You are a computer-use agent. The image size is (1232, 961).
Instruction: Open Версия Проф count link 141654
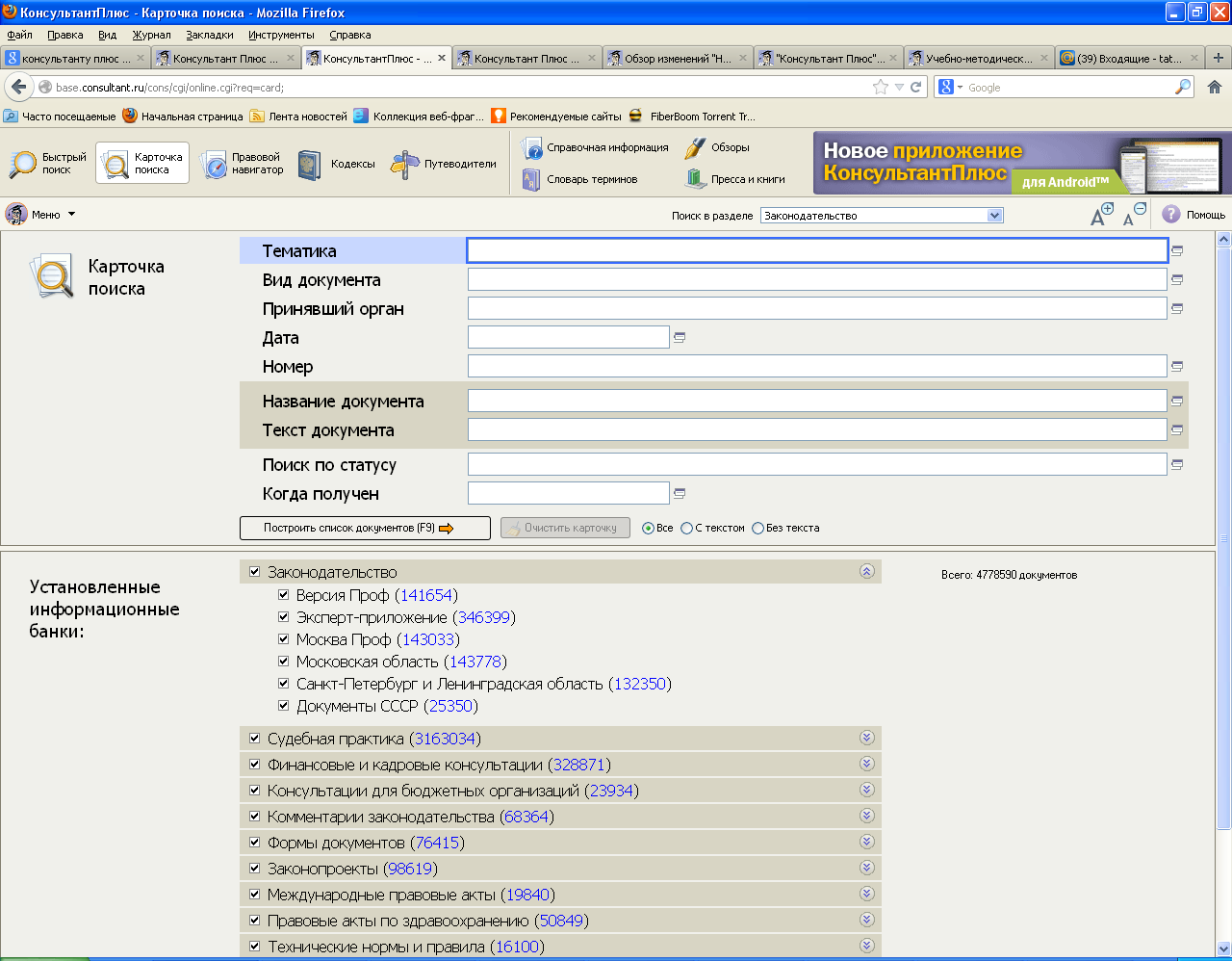pyautogui.click(x=426, y=595)
